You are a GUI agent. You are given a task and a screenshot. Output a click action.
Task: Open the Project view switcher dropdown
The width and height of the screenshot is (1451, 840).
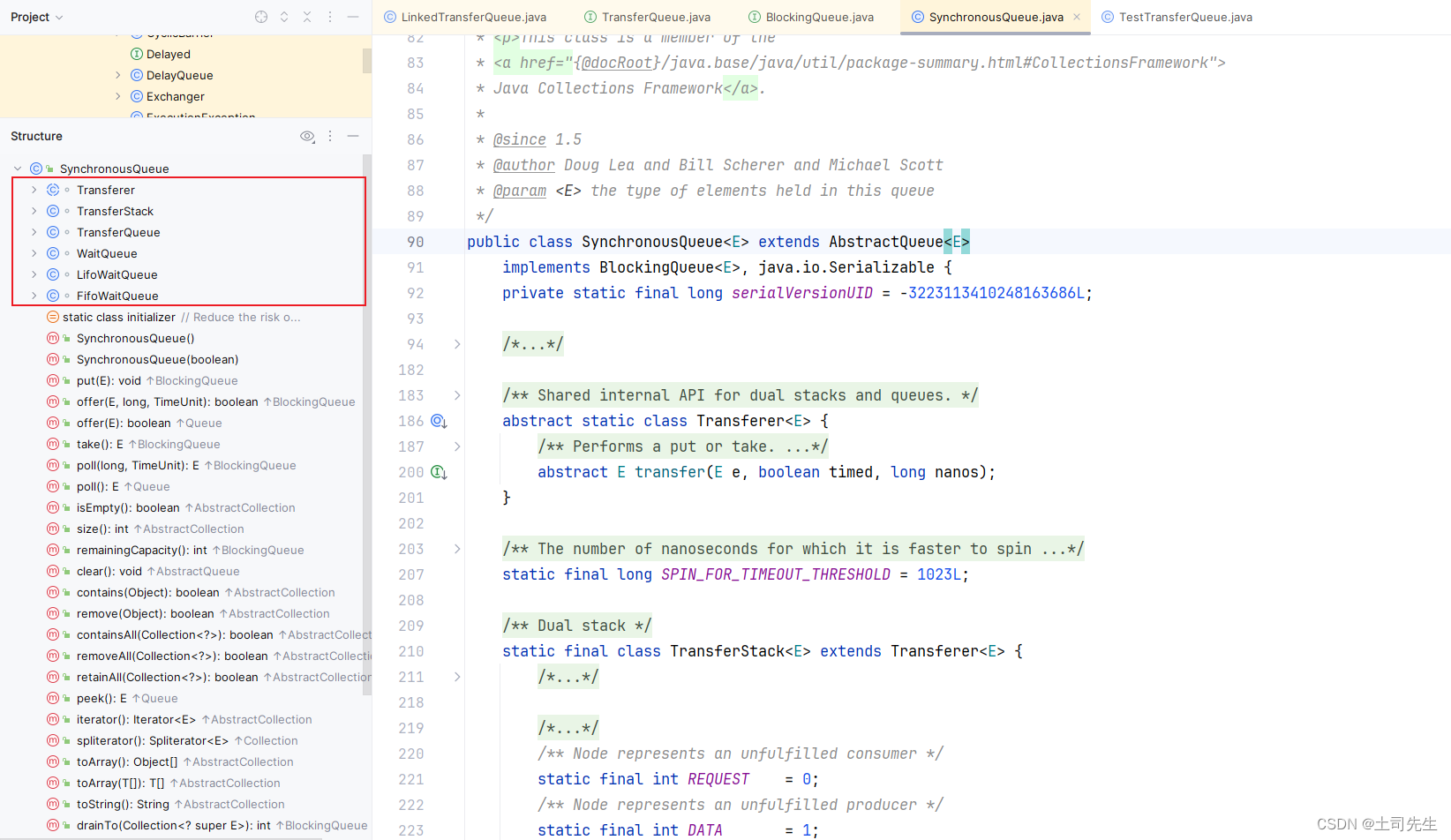click(37, 16)
